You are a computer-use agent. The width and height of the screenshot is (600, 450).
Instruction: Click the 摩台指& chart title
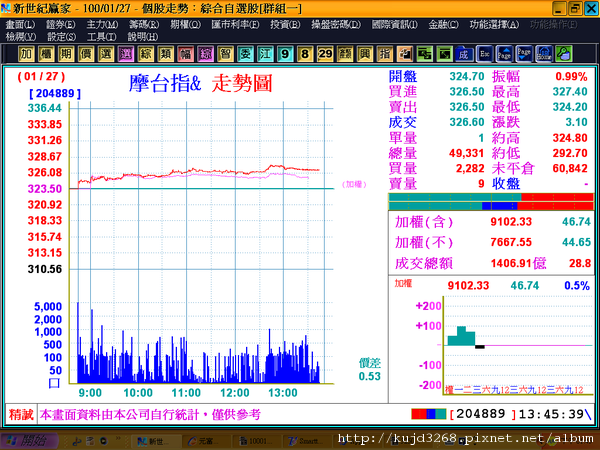[x=165, y=83]
